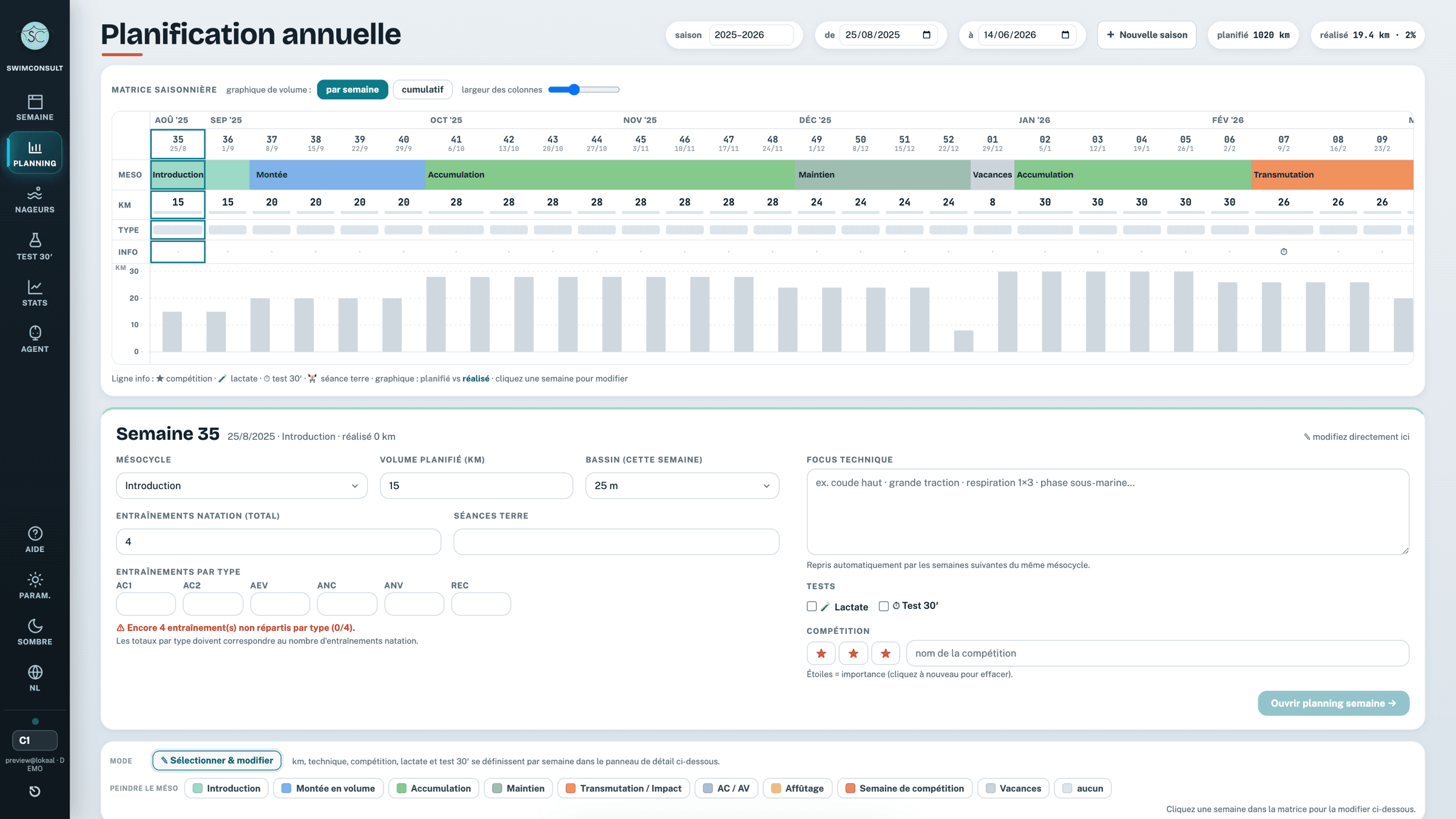Click the nom de la compétition field
The image size is (1456, 819).
pyautogui.click(x=1158, y=653)
